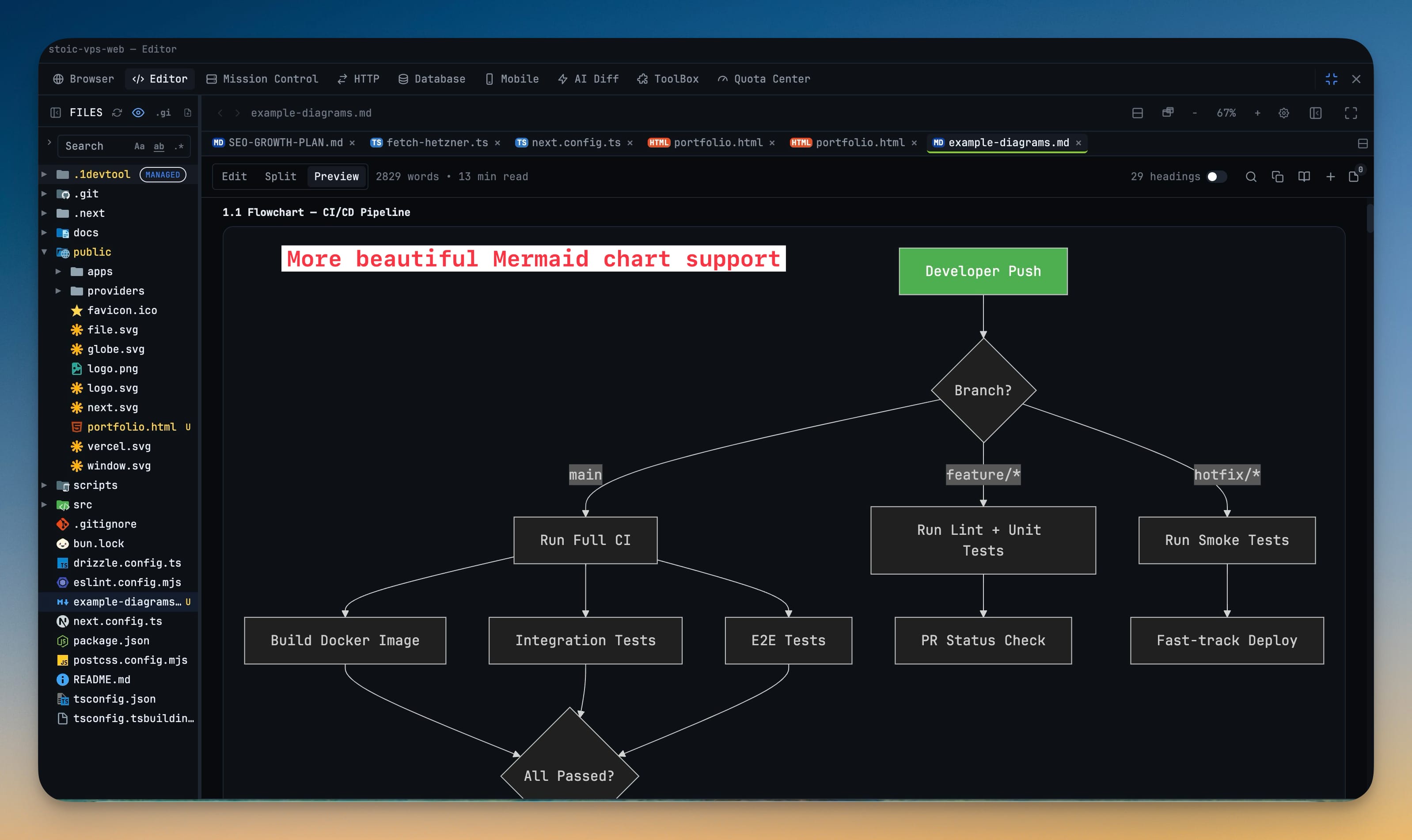Create new file icon in FILES header
This screenshot has height=840, width=1412.
click(187, 113)
